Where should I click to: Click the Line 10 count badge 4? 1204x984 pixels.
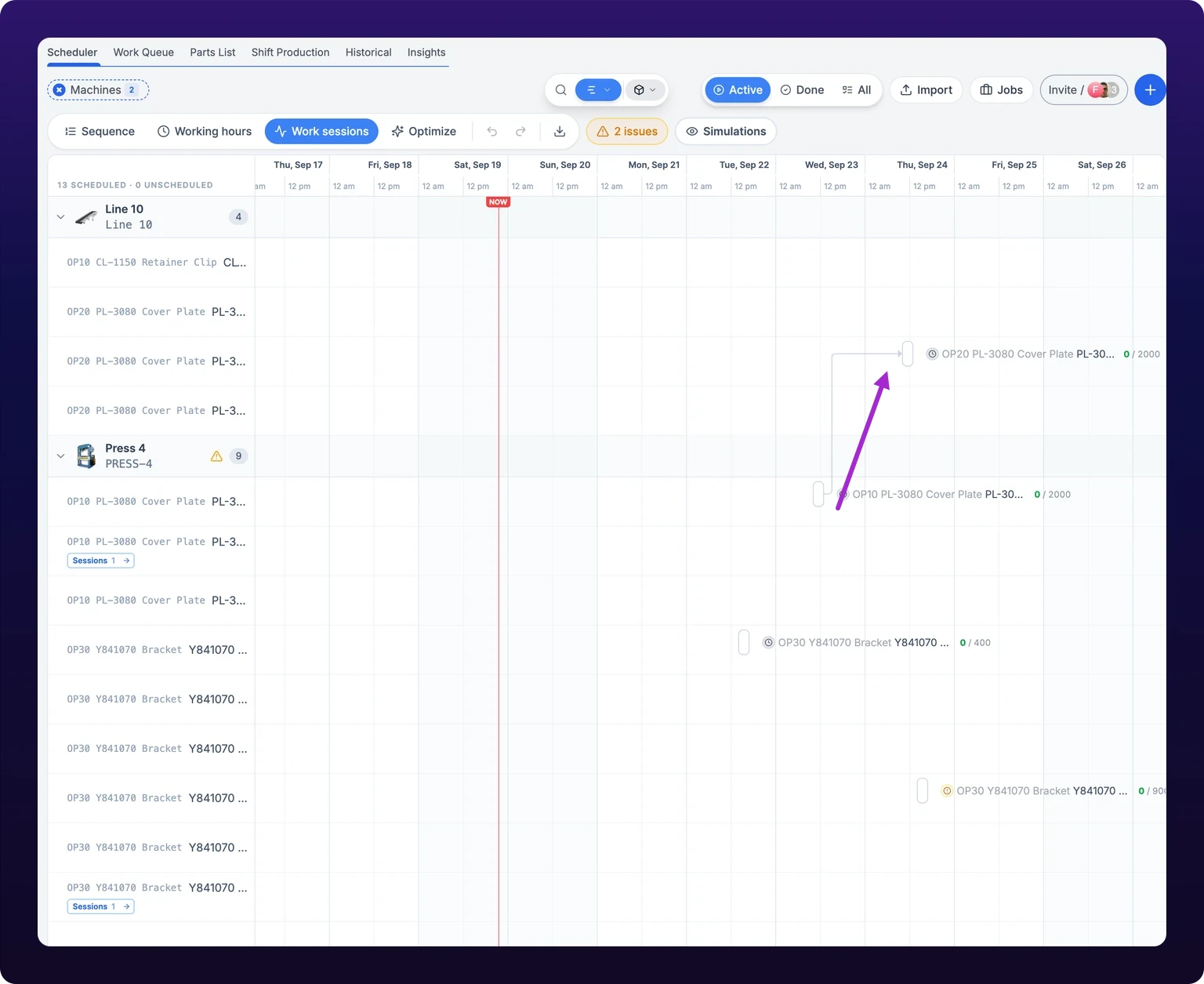pyautogui.click(x=238, y=217)
